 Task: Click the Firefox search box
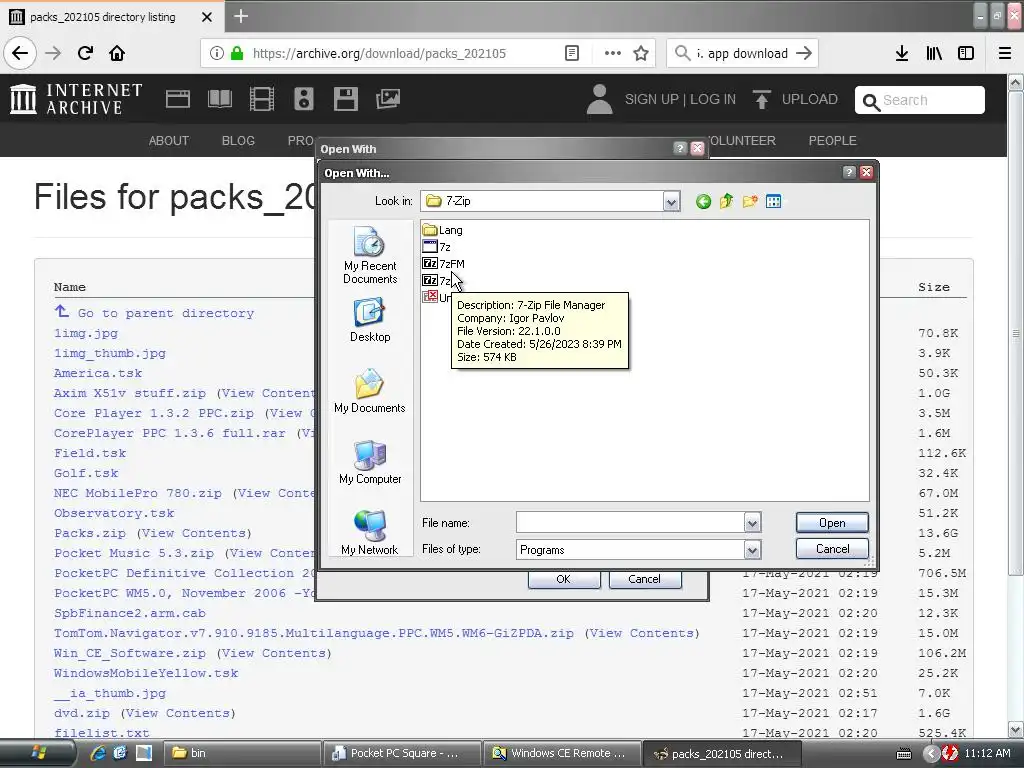742,53
